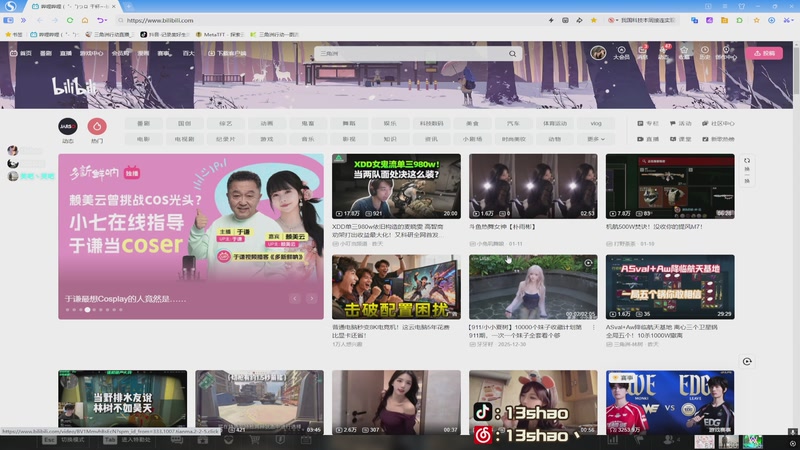Open the 创作中心 lightbulb icon

[726, 53]
